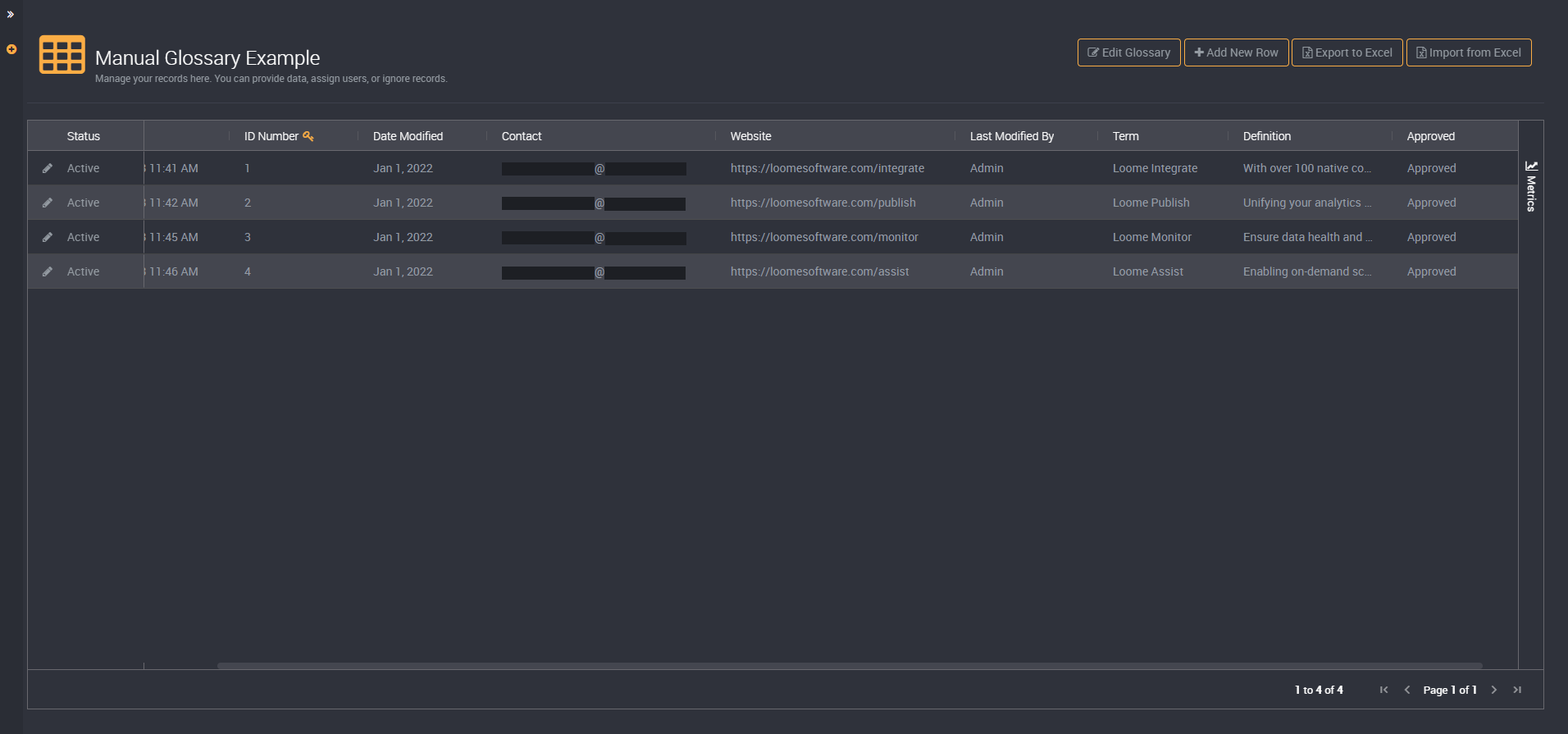The height and width of the screenshot is (734, 1568).
Task: Sort by ID Number column header
Action: click(271, 136)
